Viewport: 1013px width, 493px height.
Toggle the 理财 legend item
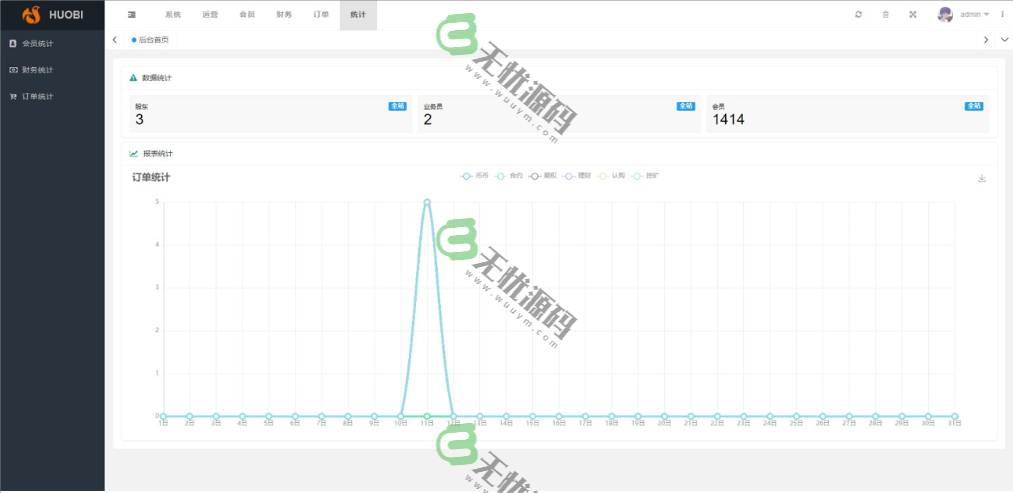(x=577, y=176)
